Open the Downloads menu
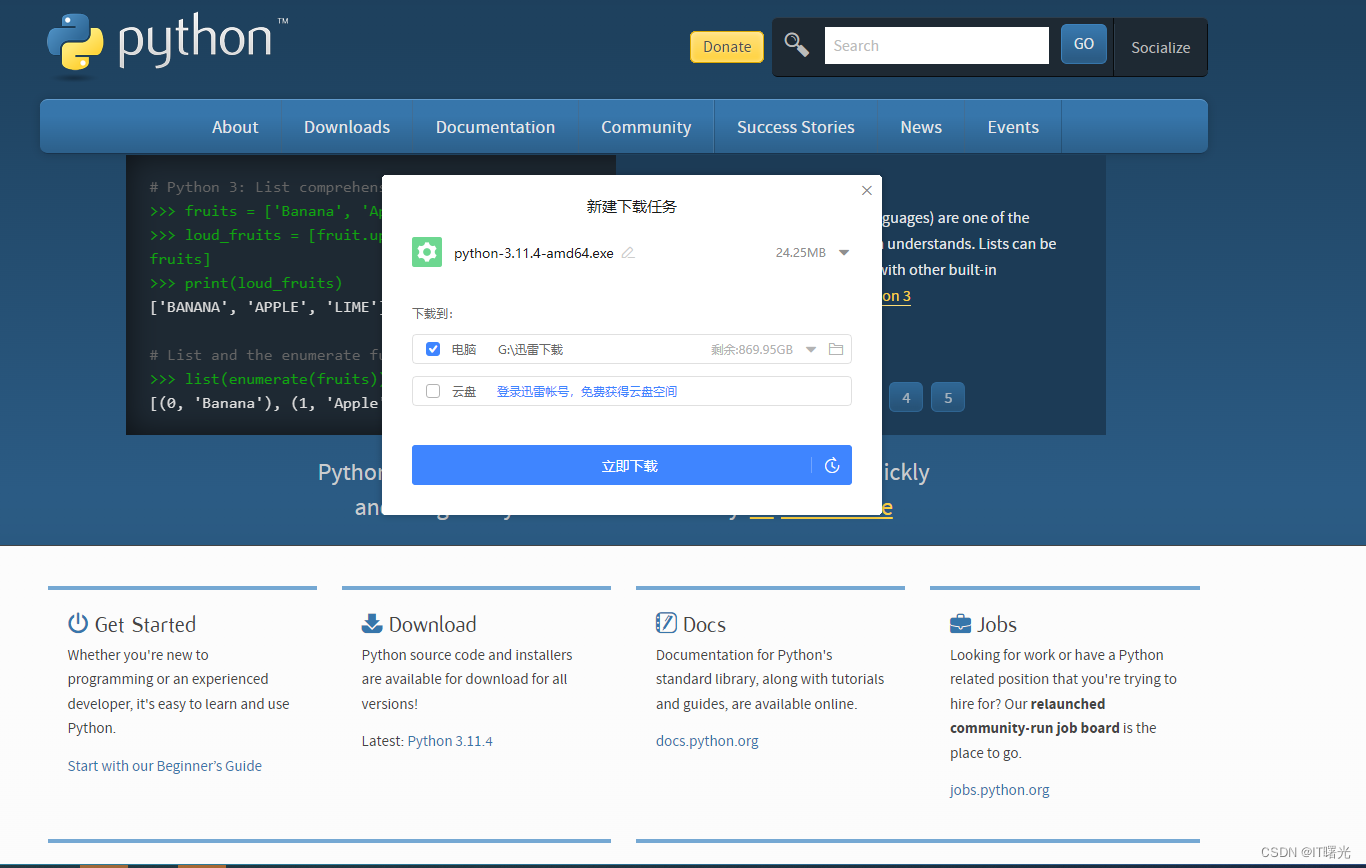 coord(347,127)
